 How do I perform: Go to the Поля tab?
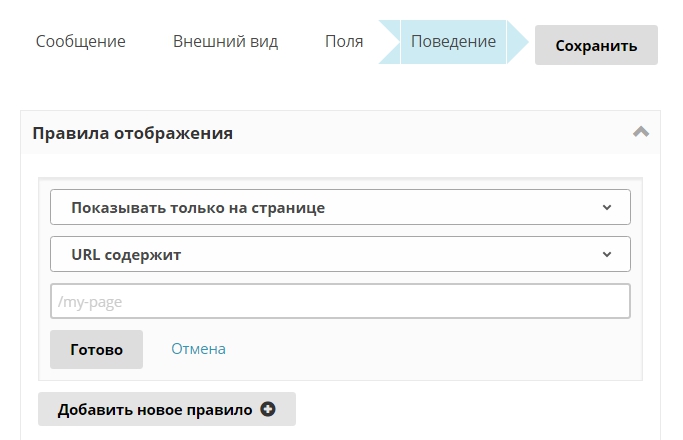[343, 42]
